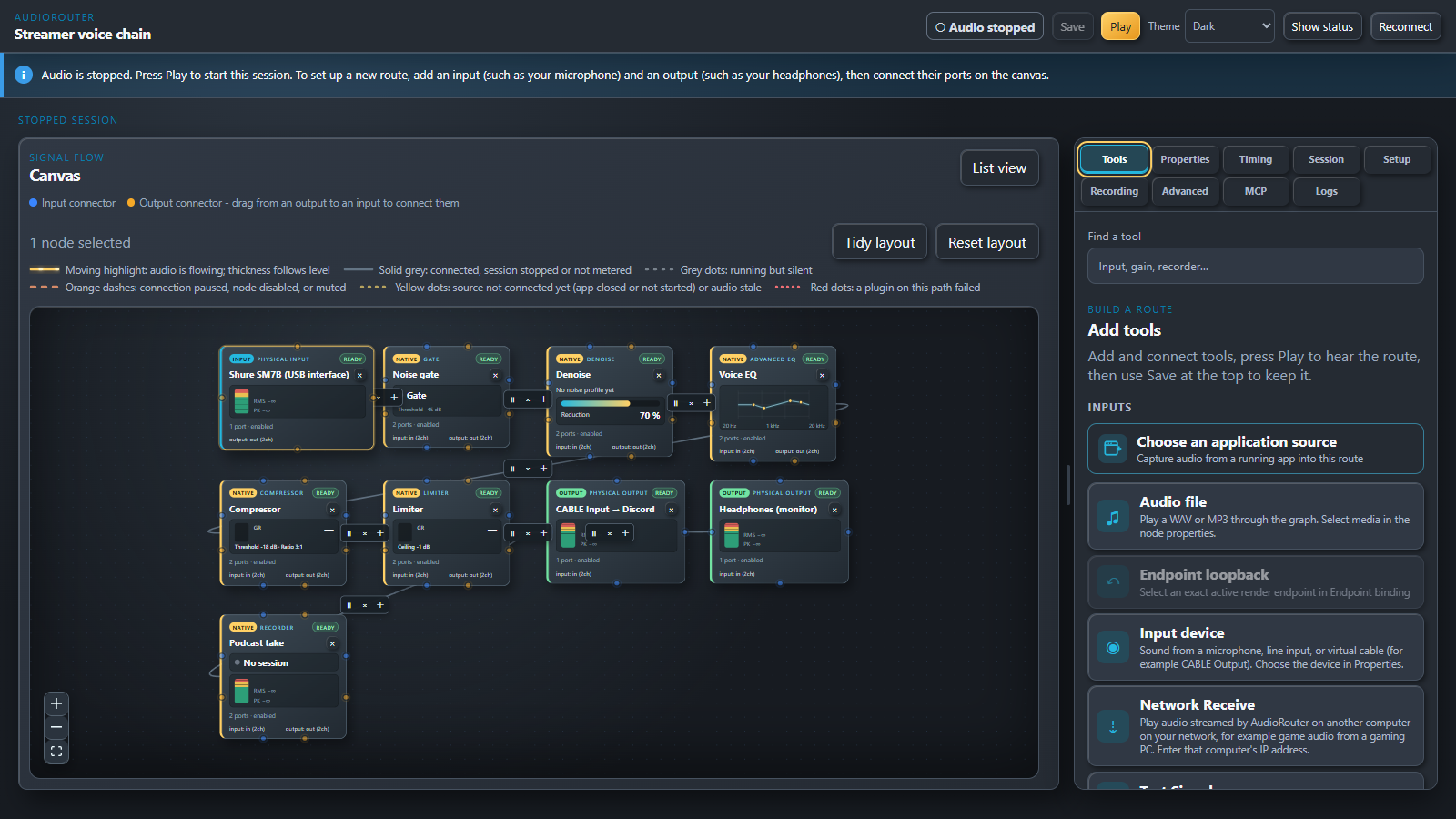This screenshot has height=819, width=1456.
Task: Remove the Noise gate node with its X
Action: click(495, 375)
